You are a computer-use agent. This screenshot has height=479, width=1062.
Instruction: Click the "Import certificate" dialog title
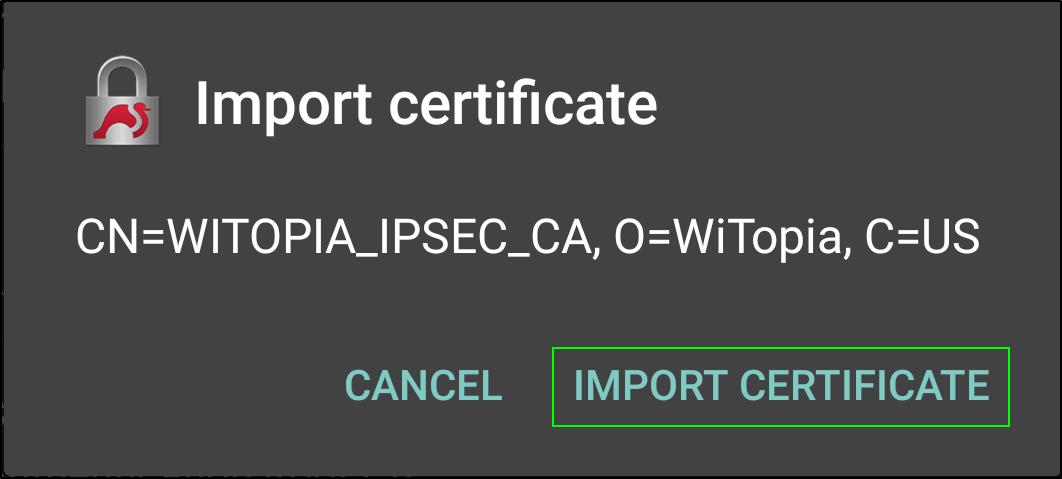427,104
